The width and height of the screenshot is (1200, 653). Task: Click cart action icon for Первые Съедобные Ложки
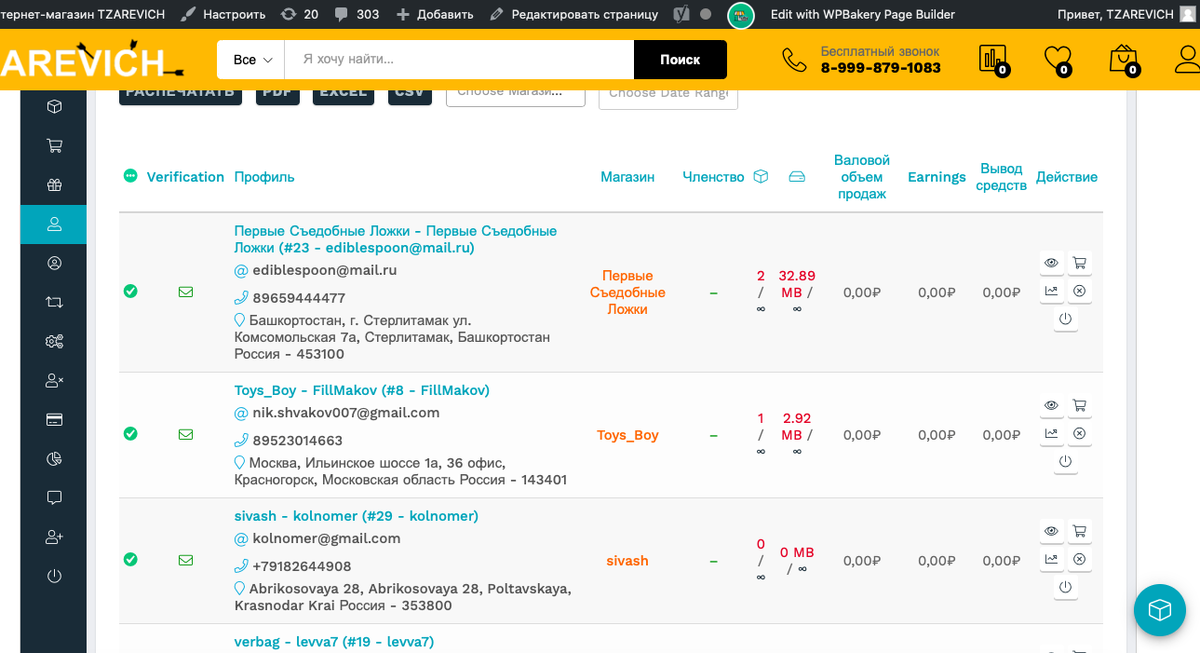pos(1079,263)
